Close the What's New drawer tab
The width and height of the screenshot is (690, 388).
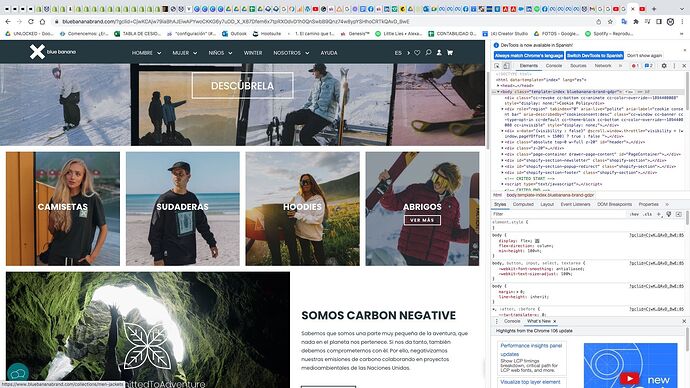click(554, 322)
